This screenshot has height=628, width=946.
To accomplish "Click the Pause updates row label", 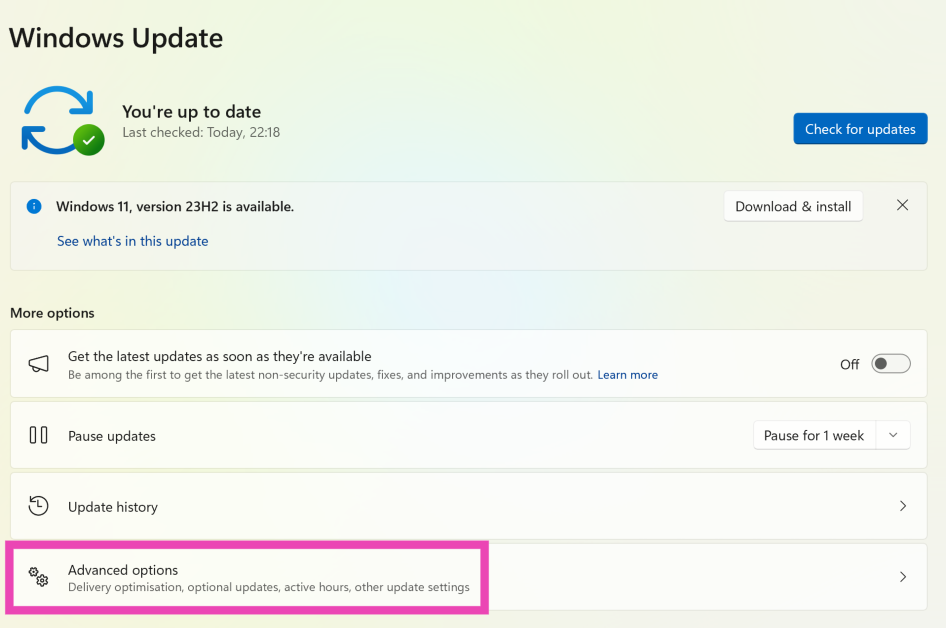I will 112,436.
